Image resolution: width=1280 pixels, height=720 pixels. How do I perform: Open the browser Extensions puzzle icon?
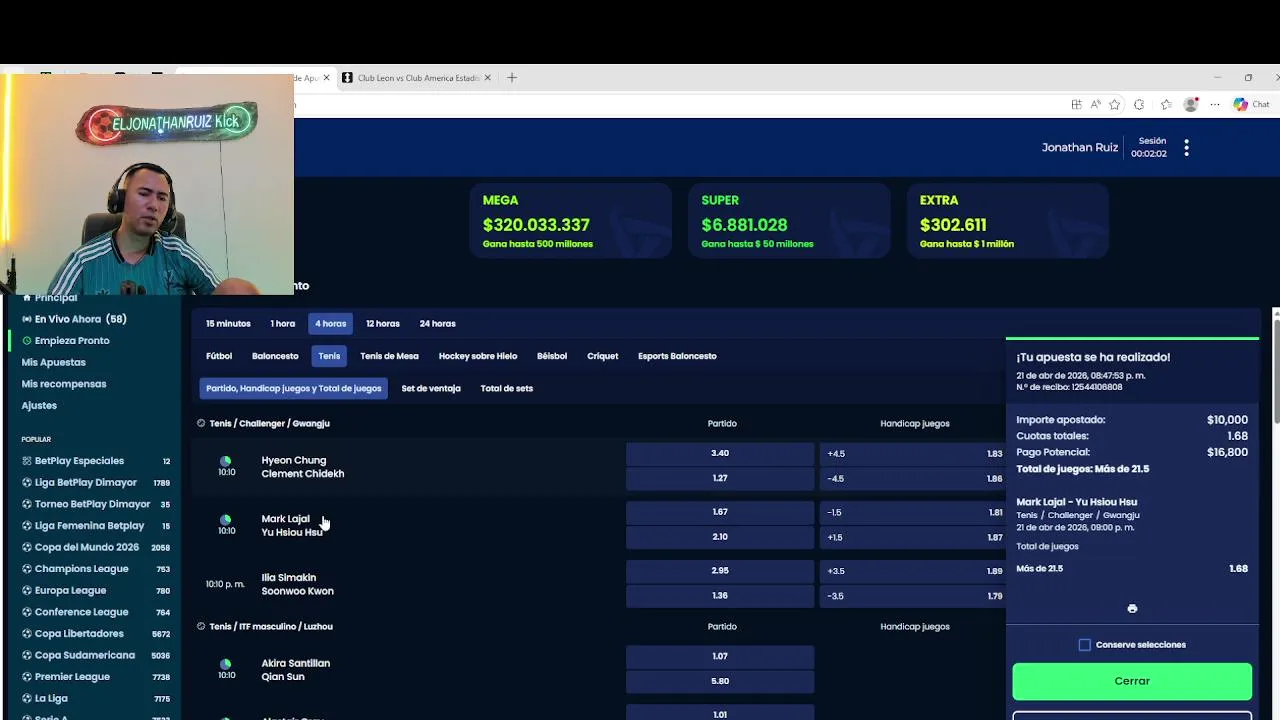(1139, 104)
